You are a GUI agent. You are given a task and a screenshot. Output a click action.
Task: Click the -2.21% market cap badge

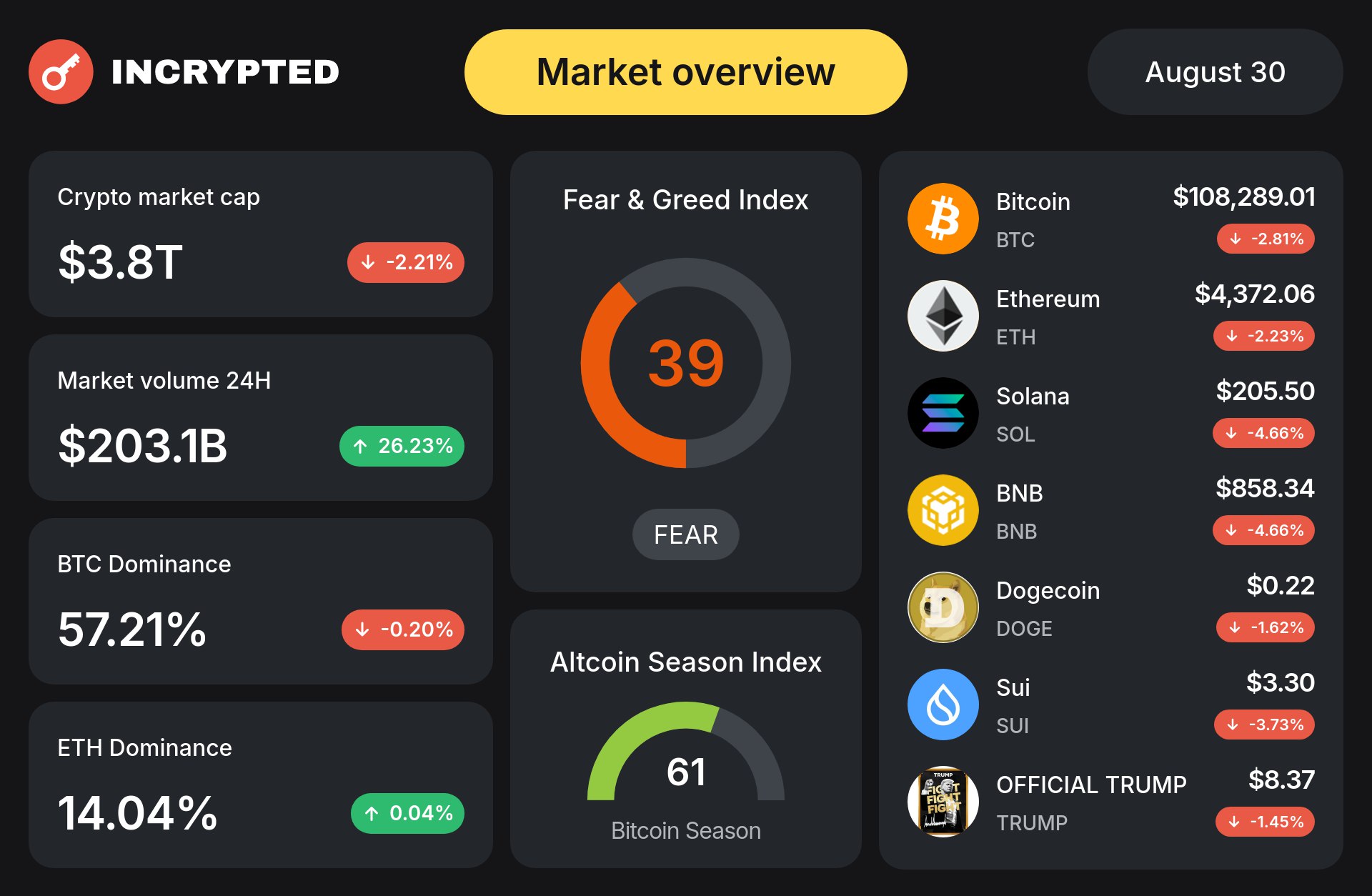point(406,262)
